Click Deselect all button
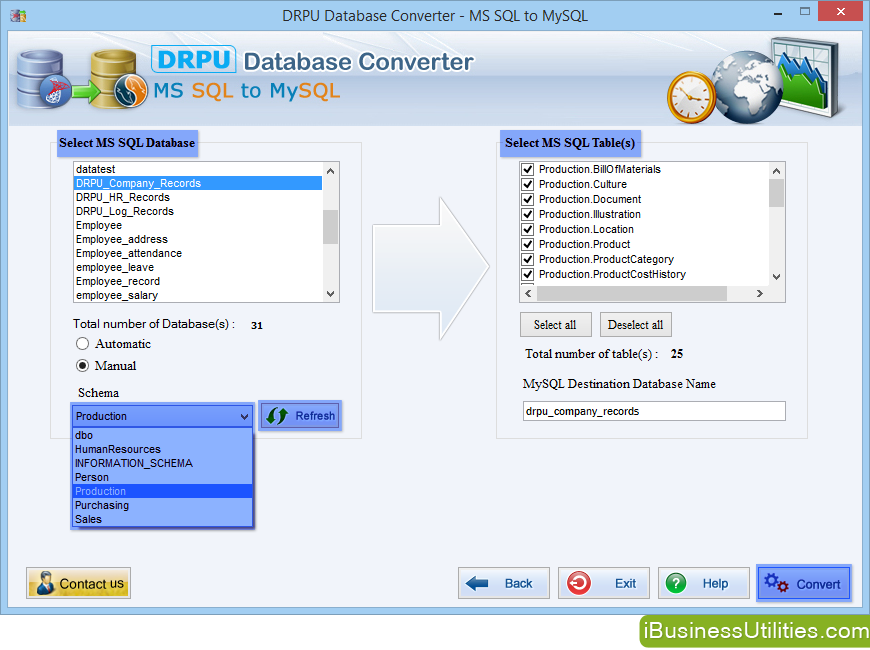The width and height of the screenshot is (870, 650). pyautogui.click(x=635, y=325)
